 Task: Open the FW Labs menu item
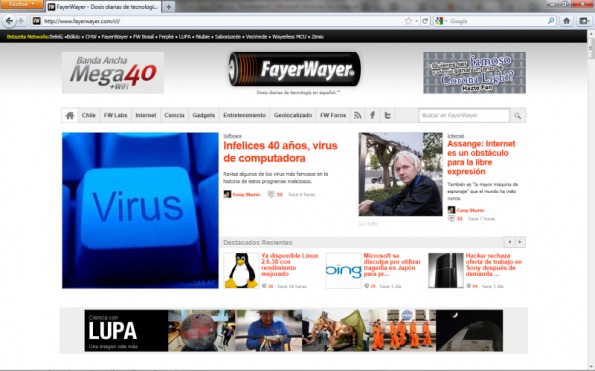tap(115, 115)
